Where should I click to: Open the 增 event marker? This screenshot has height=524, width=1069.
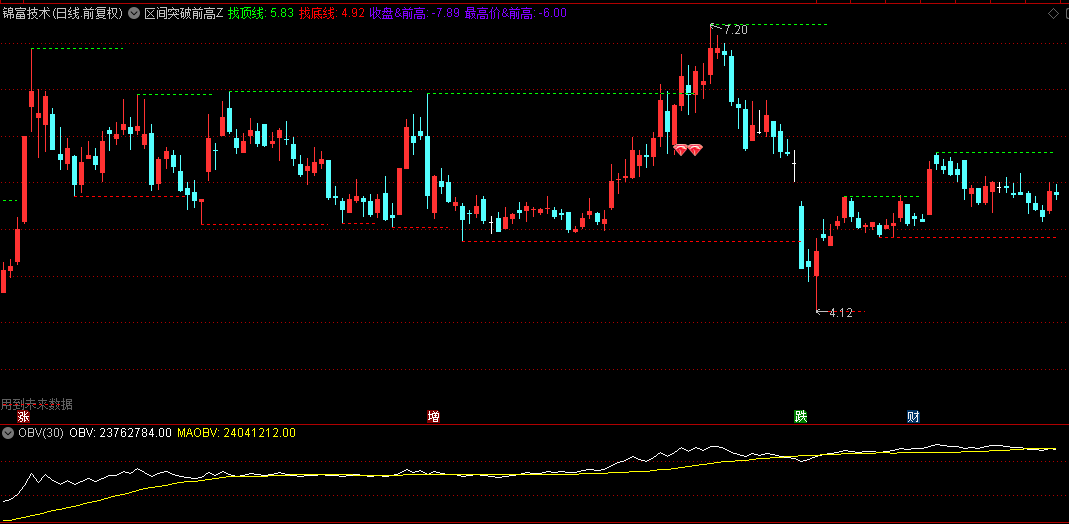434,416
